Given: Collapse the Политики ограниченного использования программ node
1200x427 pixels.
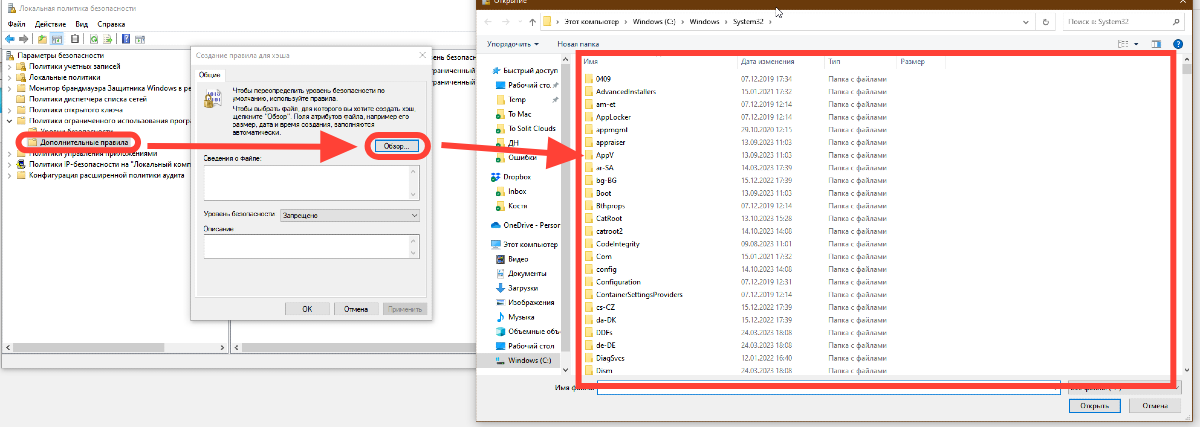Looking at the screenshot, I should coord(10,121).
